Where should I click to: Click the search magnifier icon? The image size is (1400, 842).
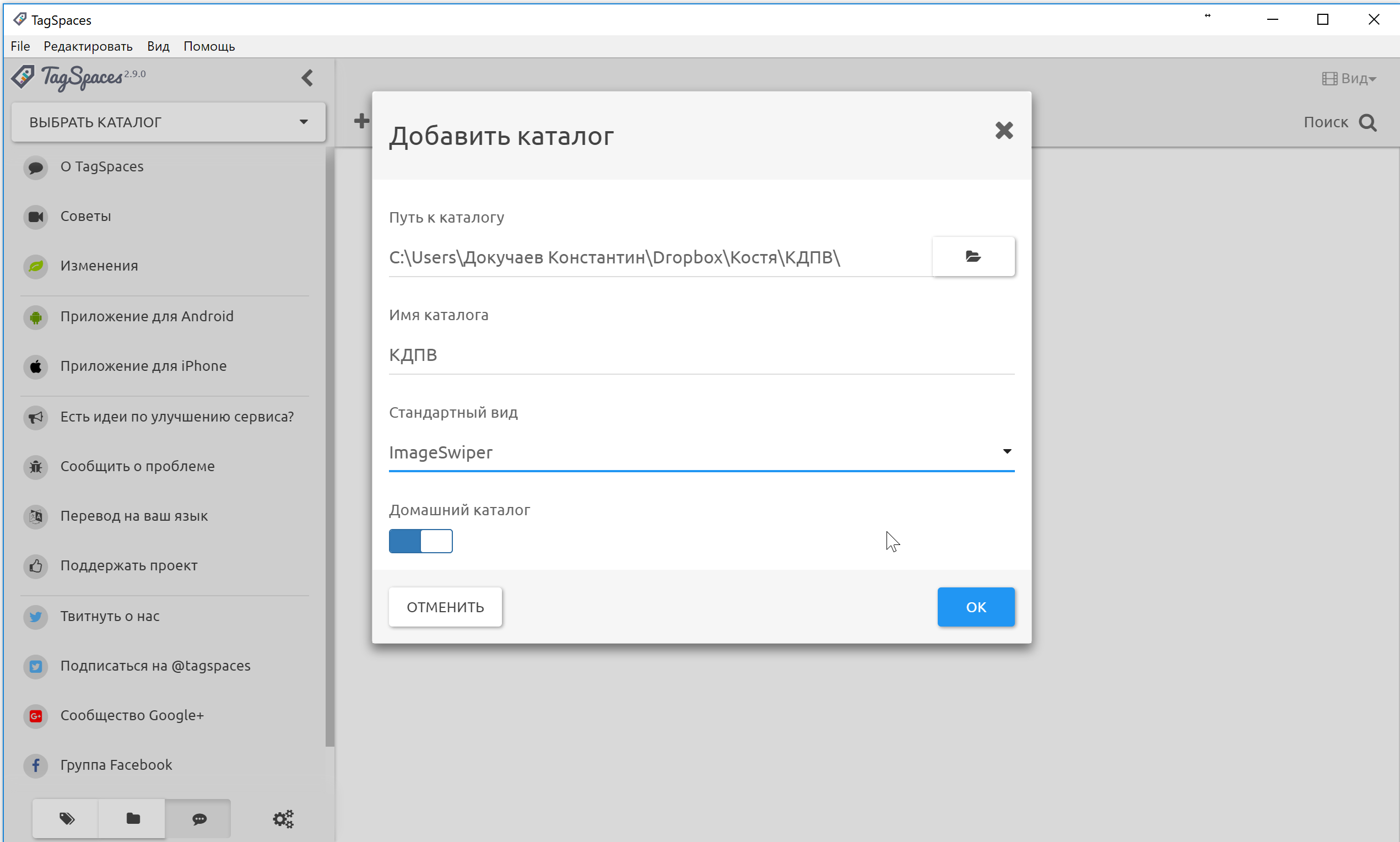point(1367,122)
